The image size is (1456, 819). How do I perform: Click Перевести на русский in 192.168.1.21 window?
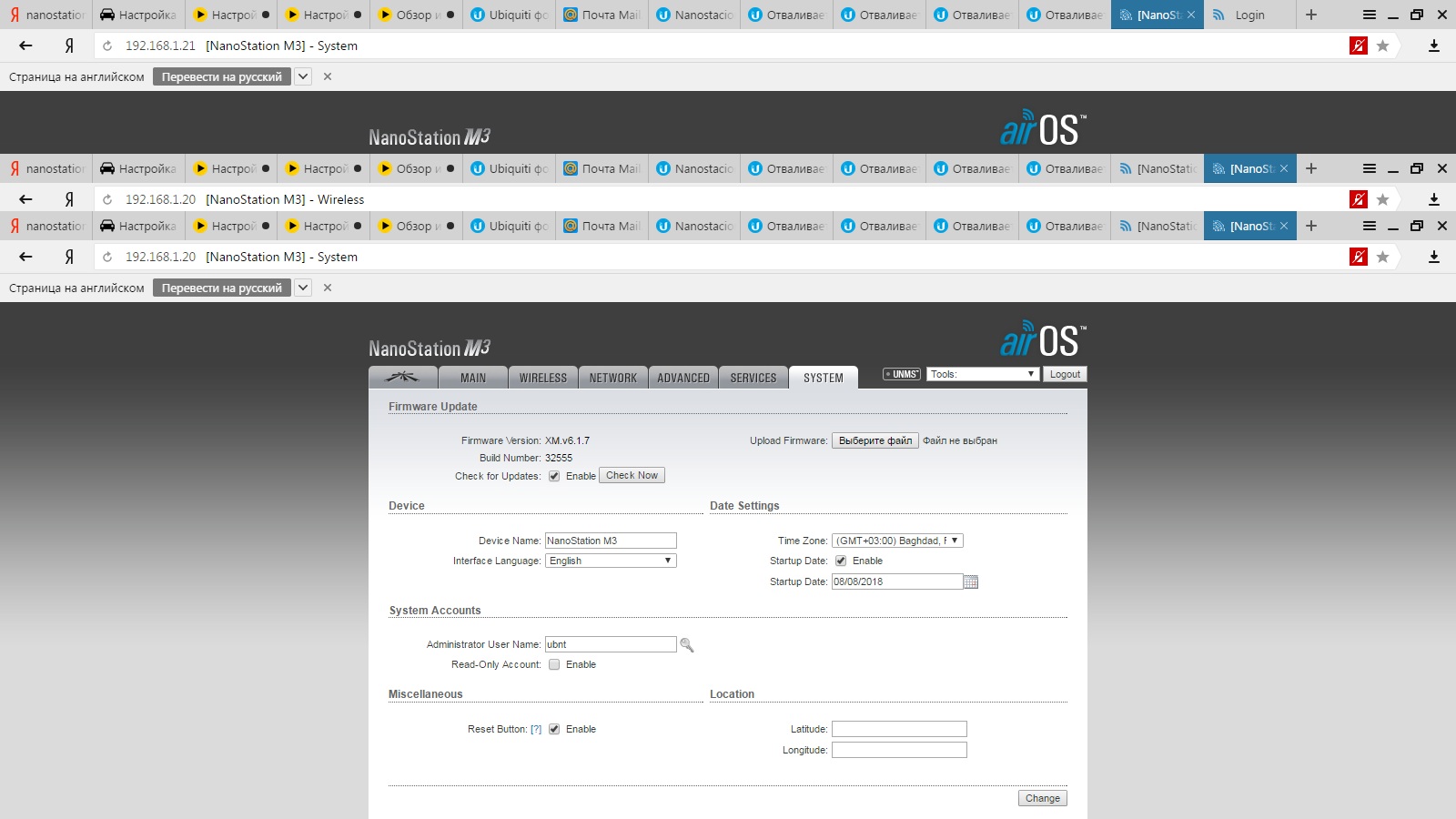coord(222,76)
